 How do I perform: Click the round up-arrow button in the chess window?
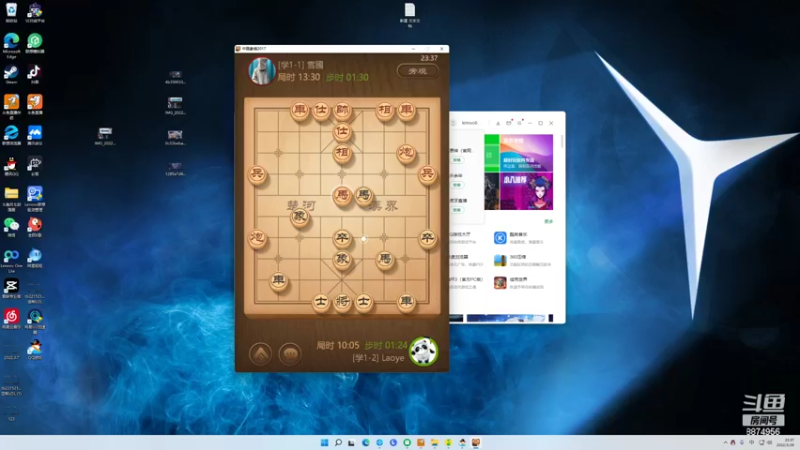260,354
